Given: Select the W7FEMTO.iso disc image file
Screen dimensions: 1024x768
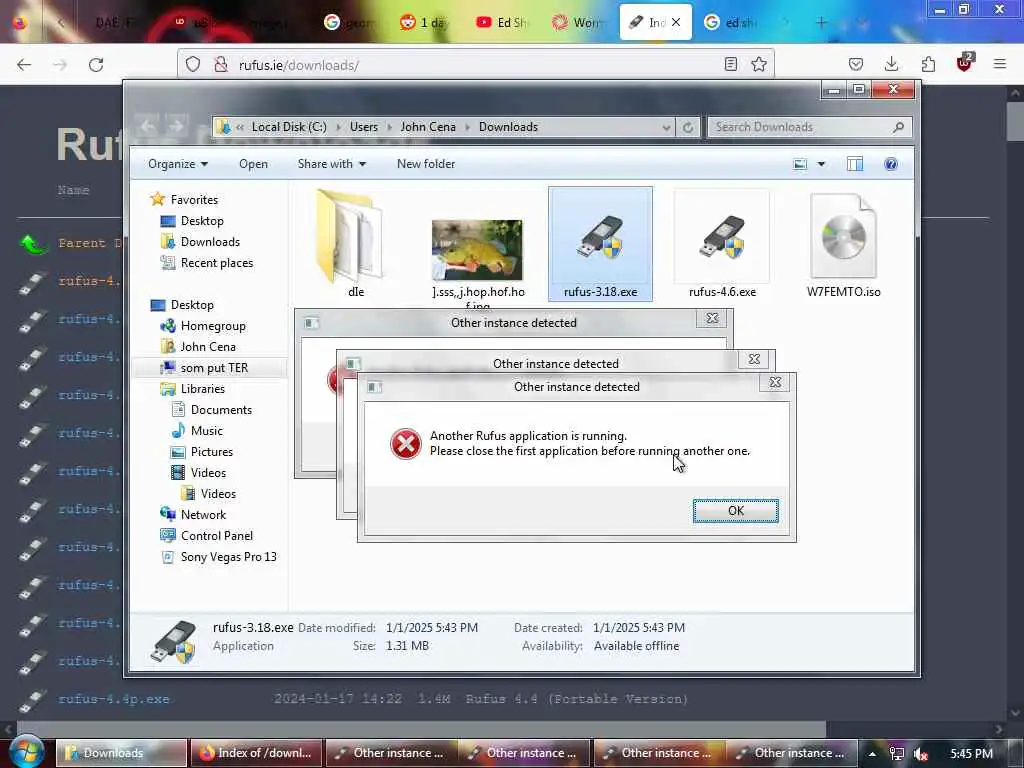Looking at the screenshot, I should point(843,244).
